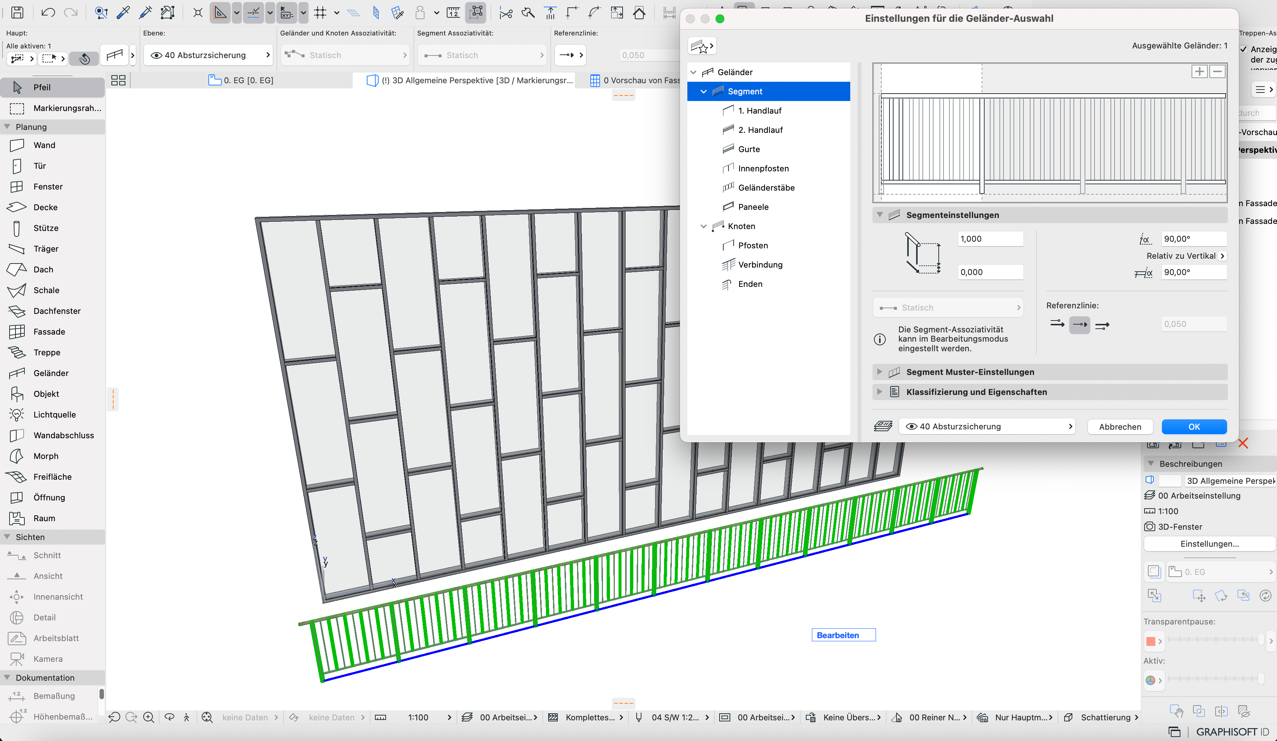Screen dimensions: 1277x741
Task: Select left reference line option in dialog
Action: (1057, 325)
